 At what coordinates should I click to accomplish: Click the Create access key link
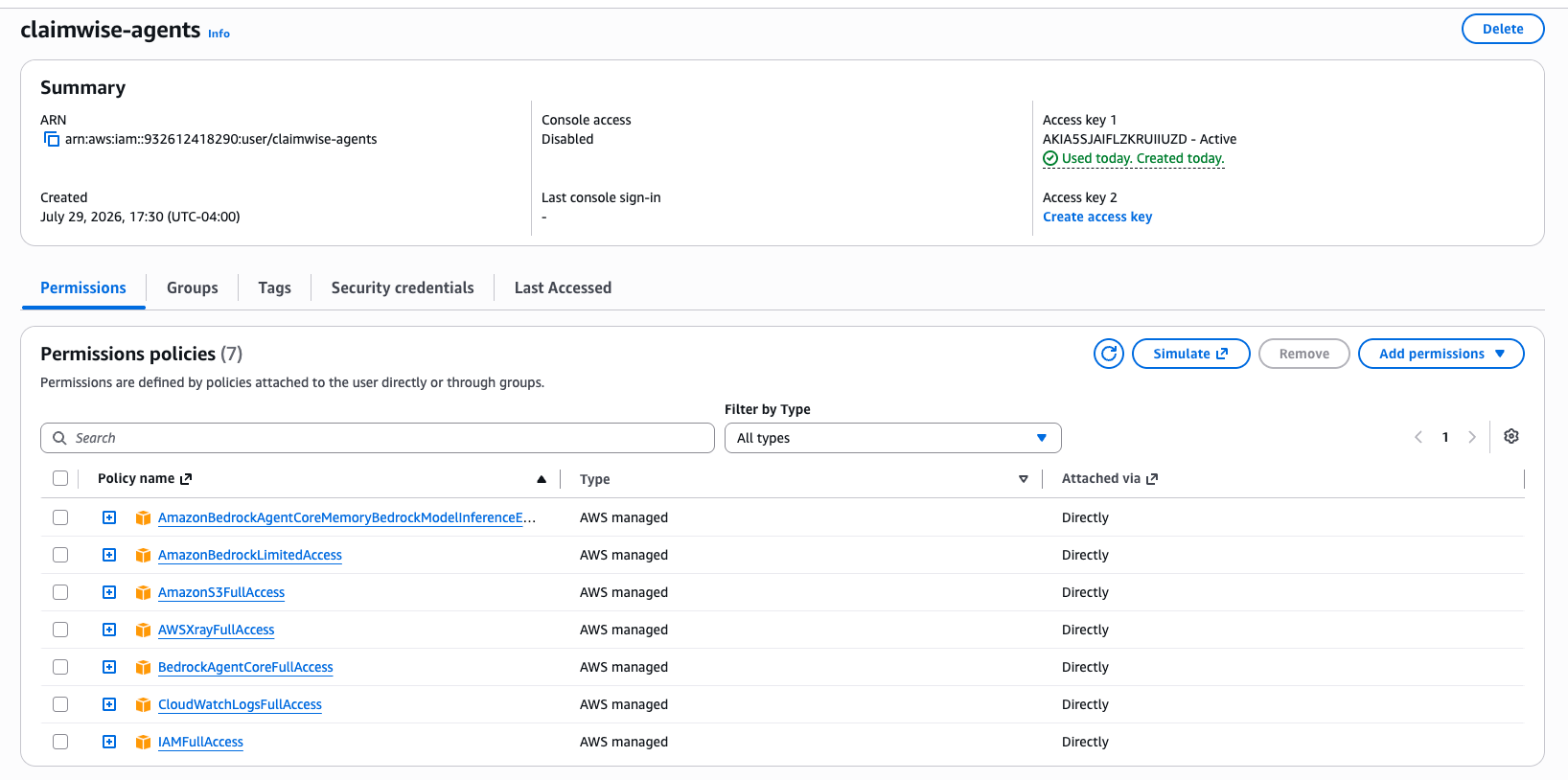pos(1097,217)
